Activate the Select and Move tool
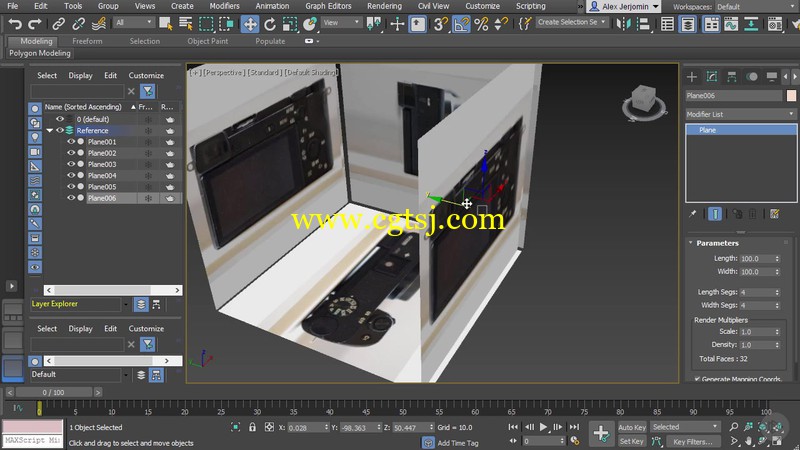Screen dimensions: 800x450 pos(250,24)
